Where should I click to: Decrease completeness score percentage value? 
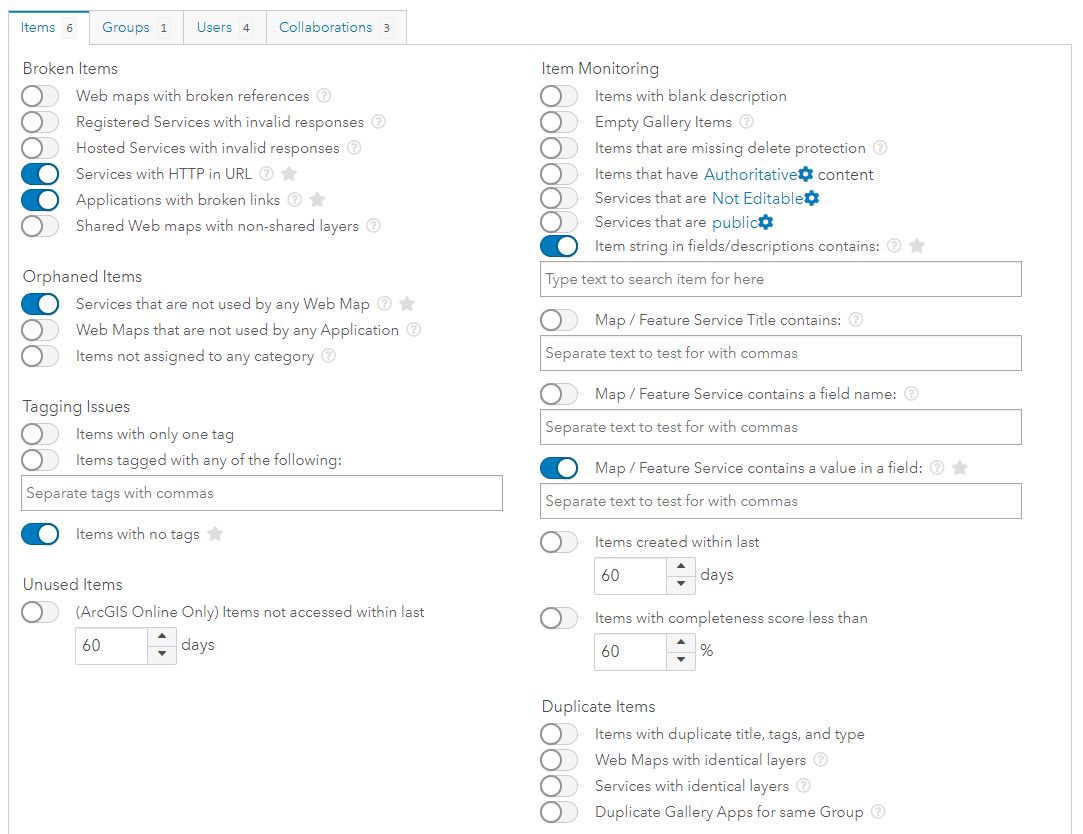point(681,660)
